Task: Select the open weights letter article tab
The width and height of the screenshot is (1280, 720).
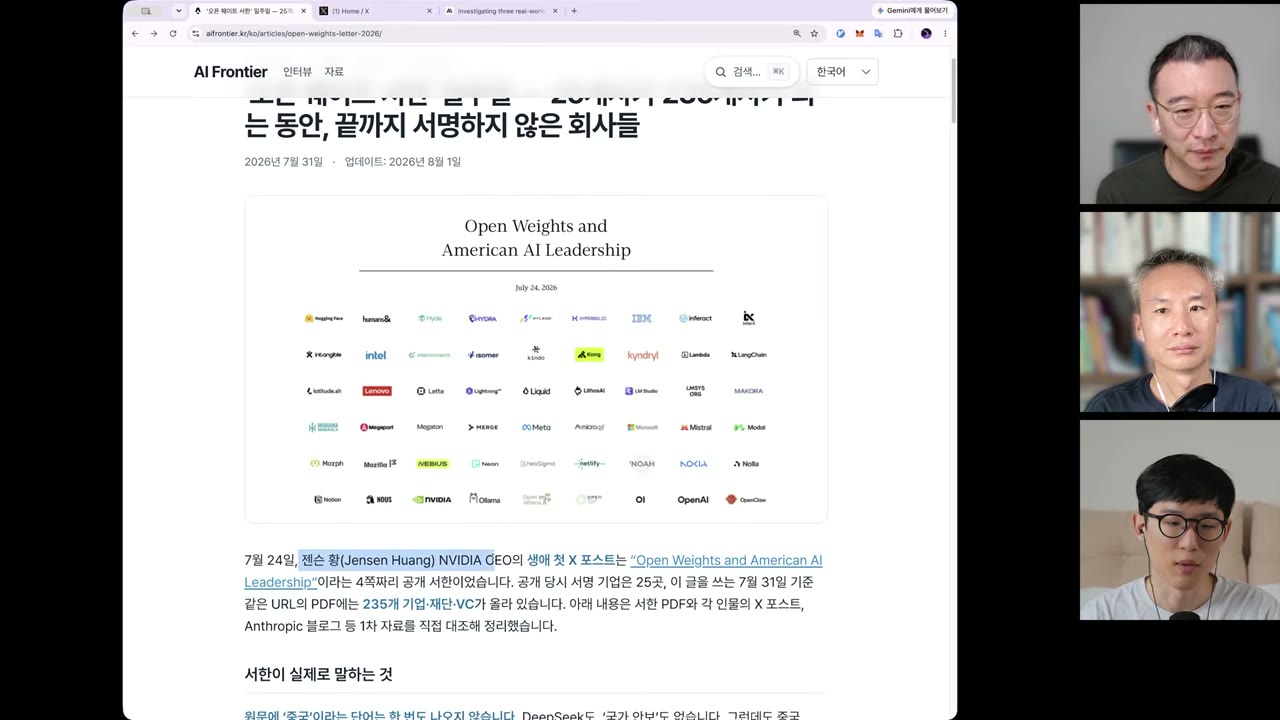Action: pos(250,11)
